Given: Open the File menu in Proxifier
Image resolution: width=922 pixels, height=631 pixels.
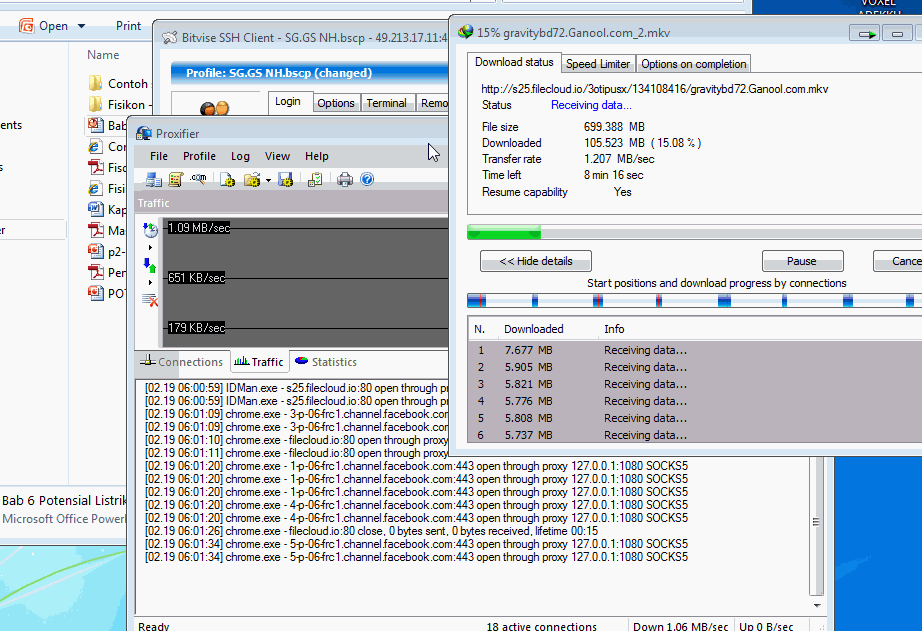Looking at the screenshot, I should [x=159, y=156].
